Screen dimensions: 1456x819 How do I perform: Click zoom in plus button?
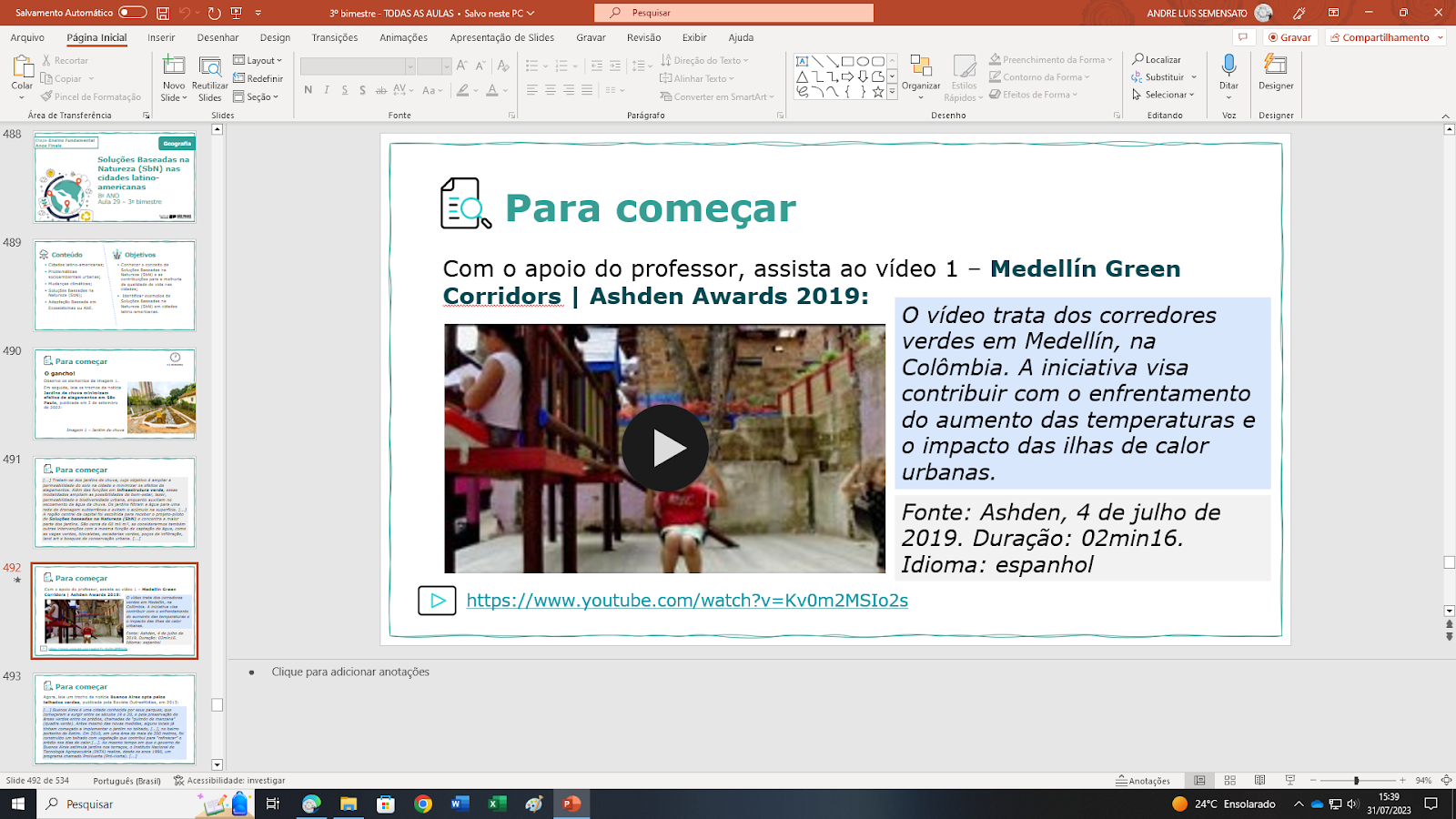click(1402, 781)
